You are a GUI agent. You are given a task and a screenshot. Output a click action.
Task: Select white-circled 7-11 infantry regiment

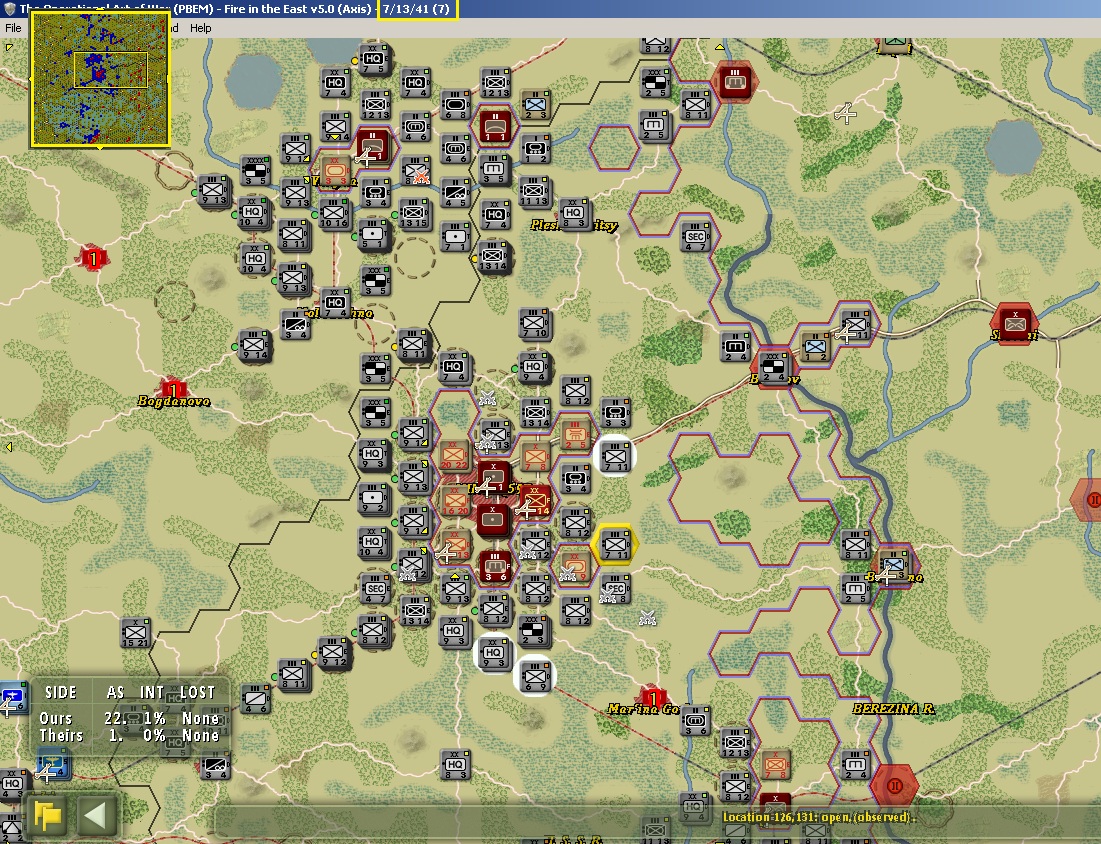click(615, 456)
